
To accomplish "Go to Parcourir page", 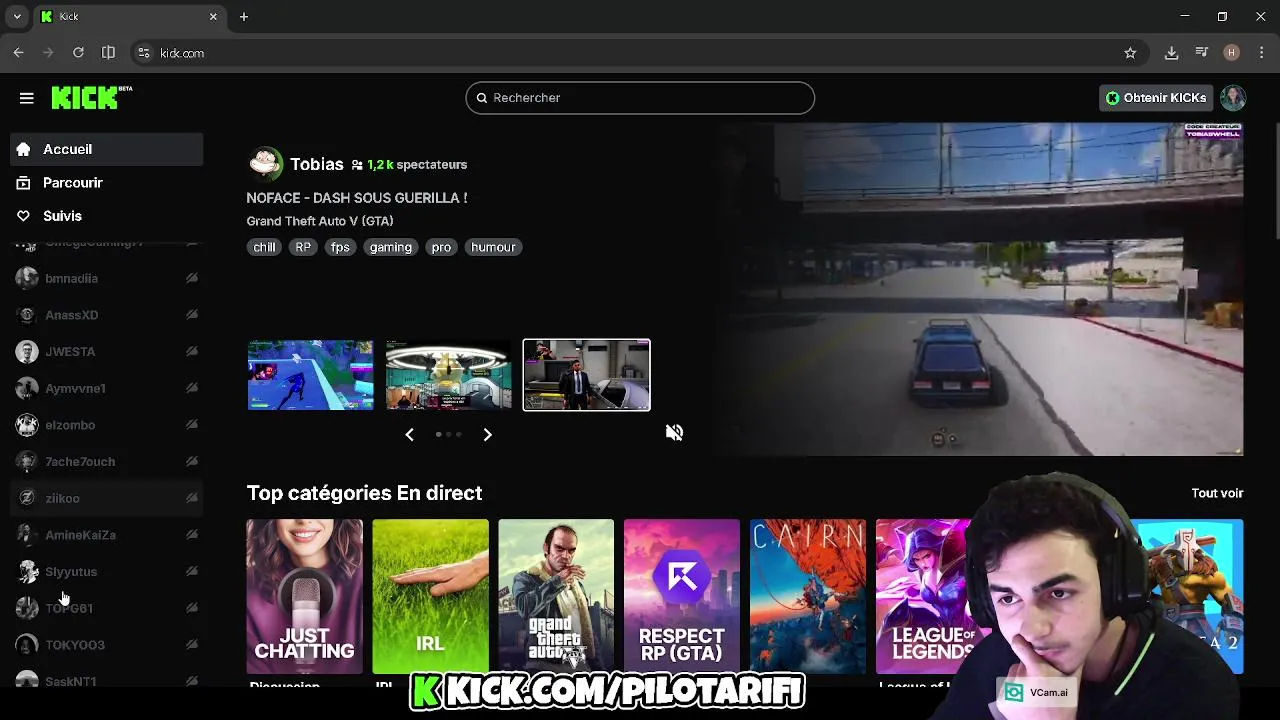I will point(106,183).
